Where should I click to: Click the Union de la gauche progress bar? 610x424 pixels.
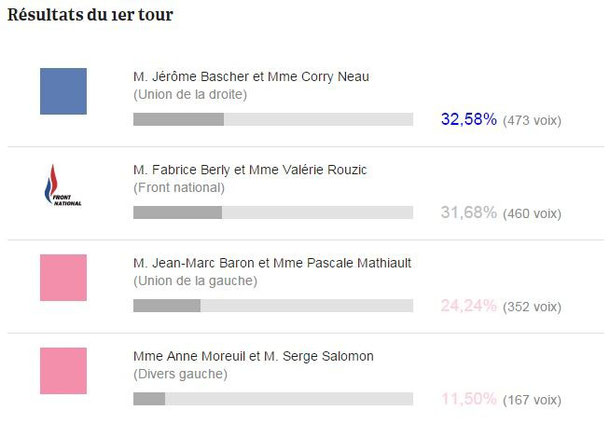[273, 306]
